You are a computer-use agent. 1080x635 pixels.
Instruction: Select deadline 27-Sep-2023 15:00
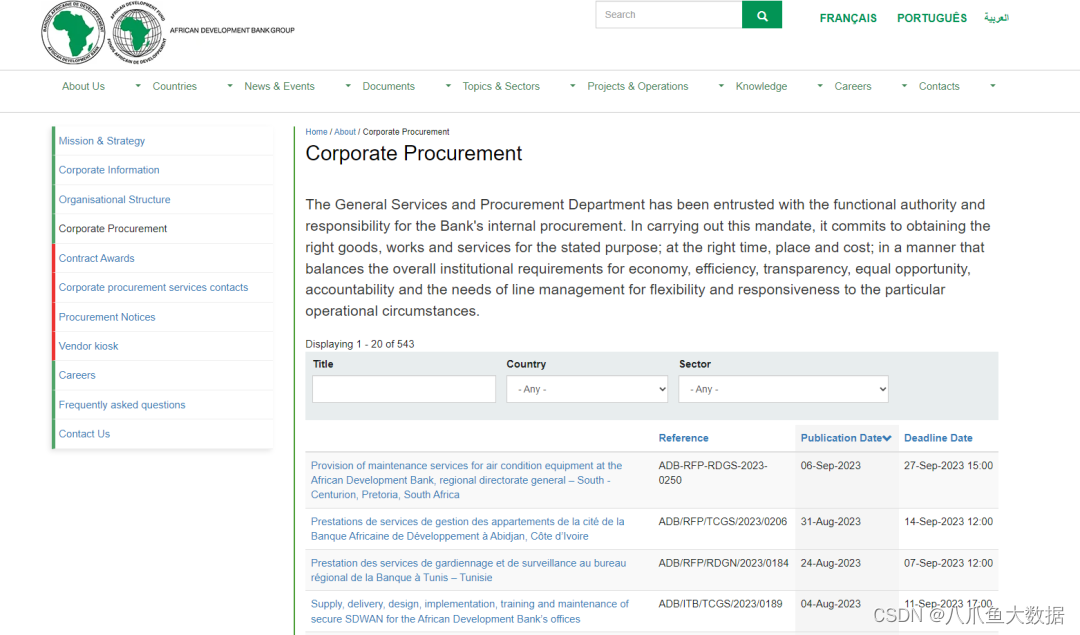click(x=948, y=466)
